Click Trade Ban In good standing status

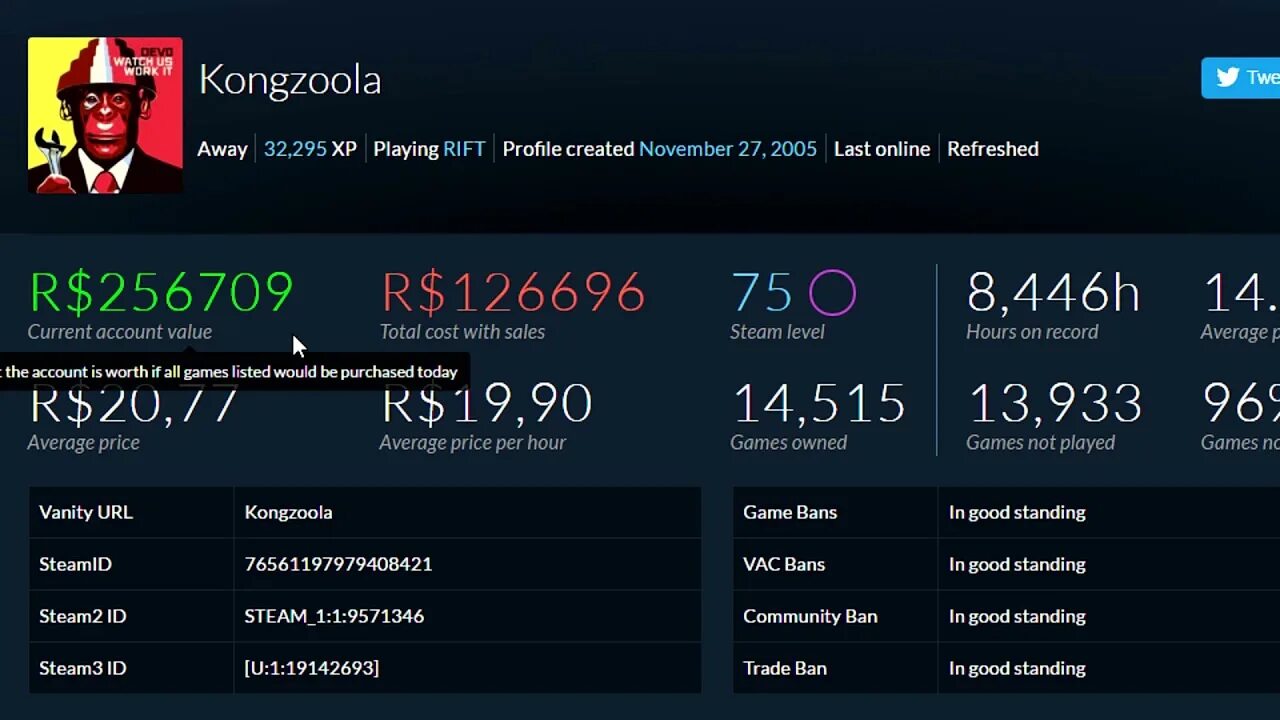1017,668
